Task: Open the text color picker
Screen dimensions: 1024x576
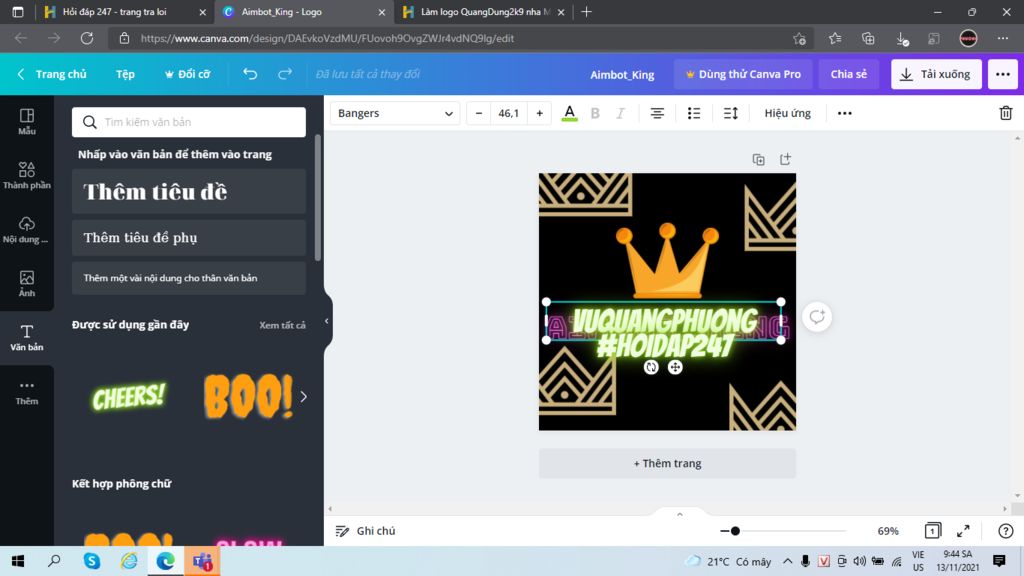Action: tap(569, 113)
